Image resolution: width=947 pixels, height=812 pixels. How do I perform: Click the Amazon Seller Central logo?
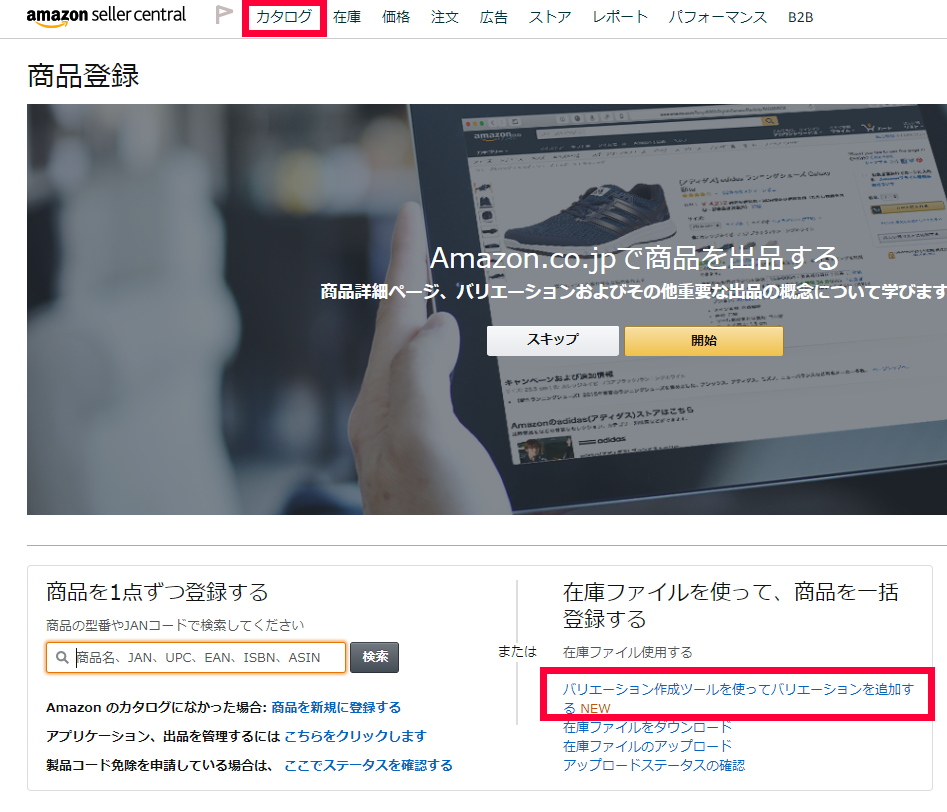[x=106, y=17]
